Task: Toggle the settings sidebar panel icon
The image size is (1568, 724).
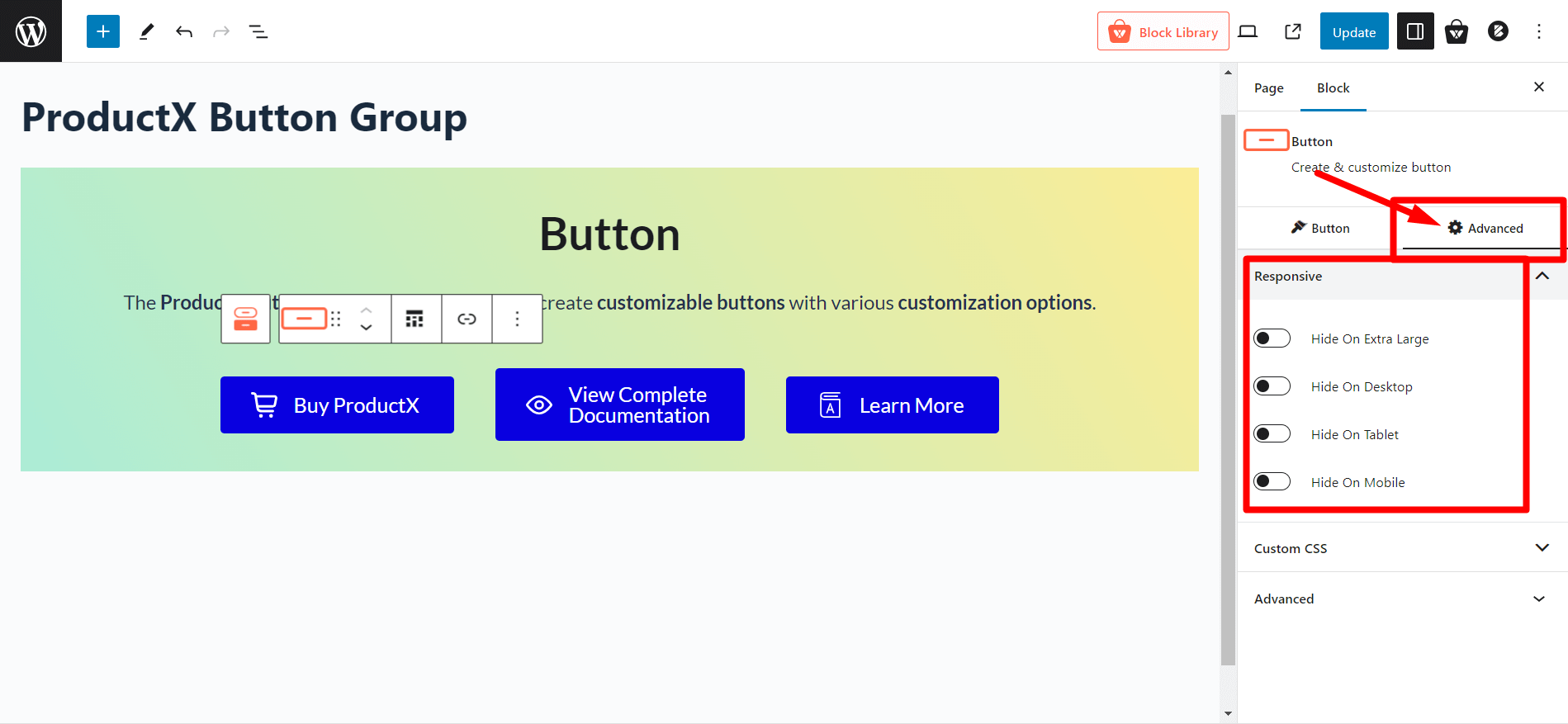Action: pyautogui.click(x=1415, y=31)
